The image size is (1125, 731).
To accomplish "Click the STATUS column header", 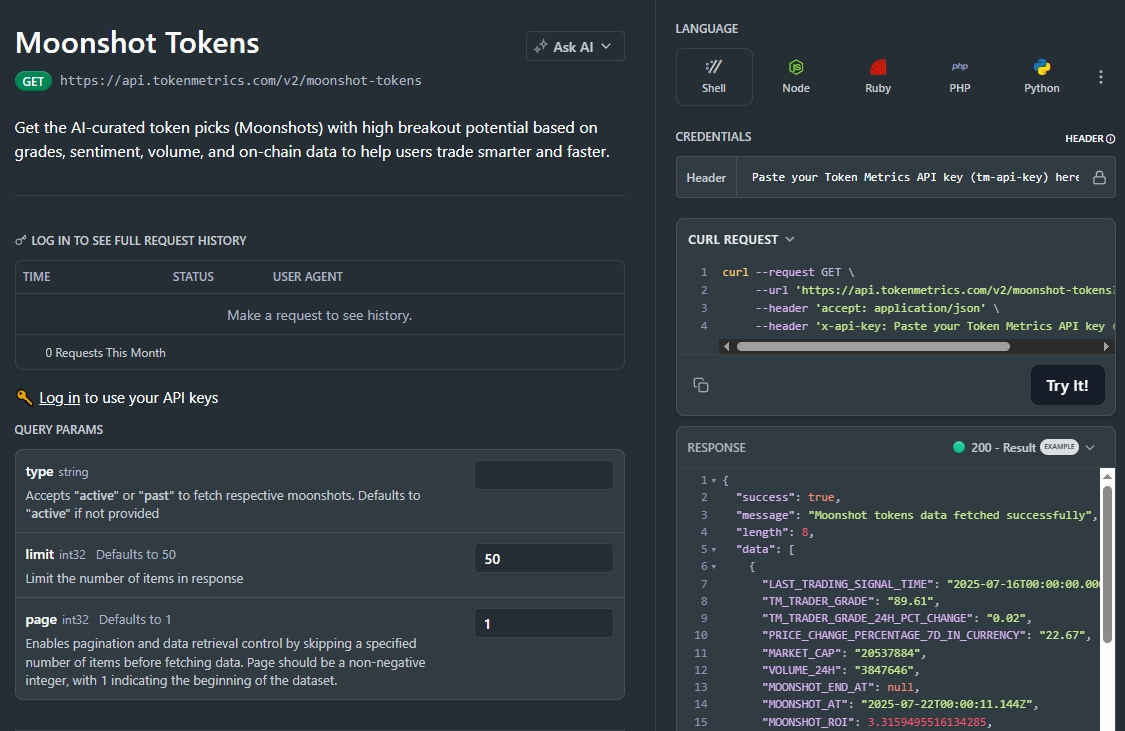I will (193, 276).
